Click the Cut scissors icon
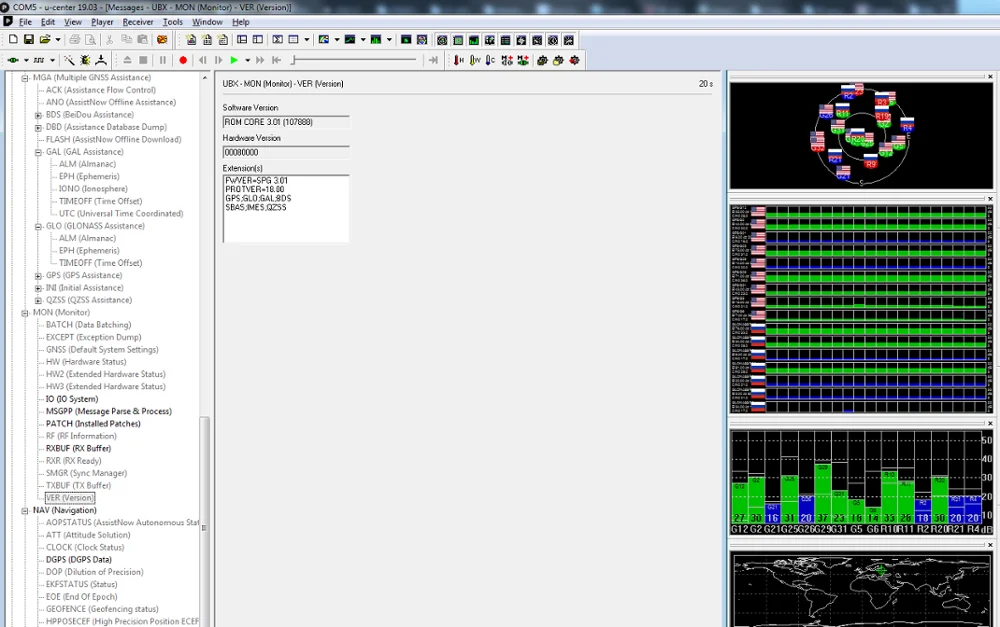 tap(110, 40)
